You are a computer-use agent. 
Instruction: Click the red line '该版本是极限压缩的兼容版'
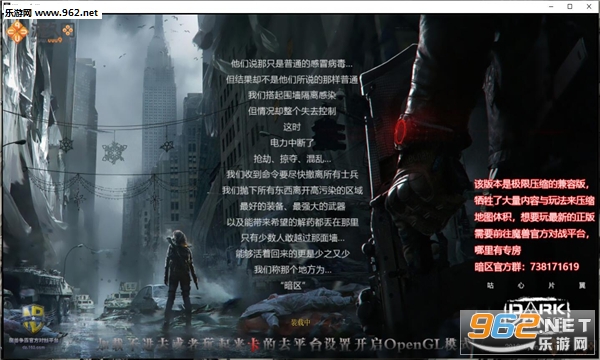(532, 184)
